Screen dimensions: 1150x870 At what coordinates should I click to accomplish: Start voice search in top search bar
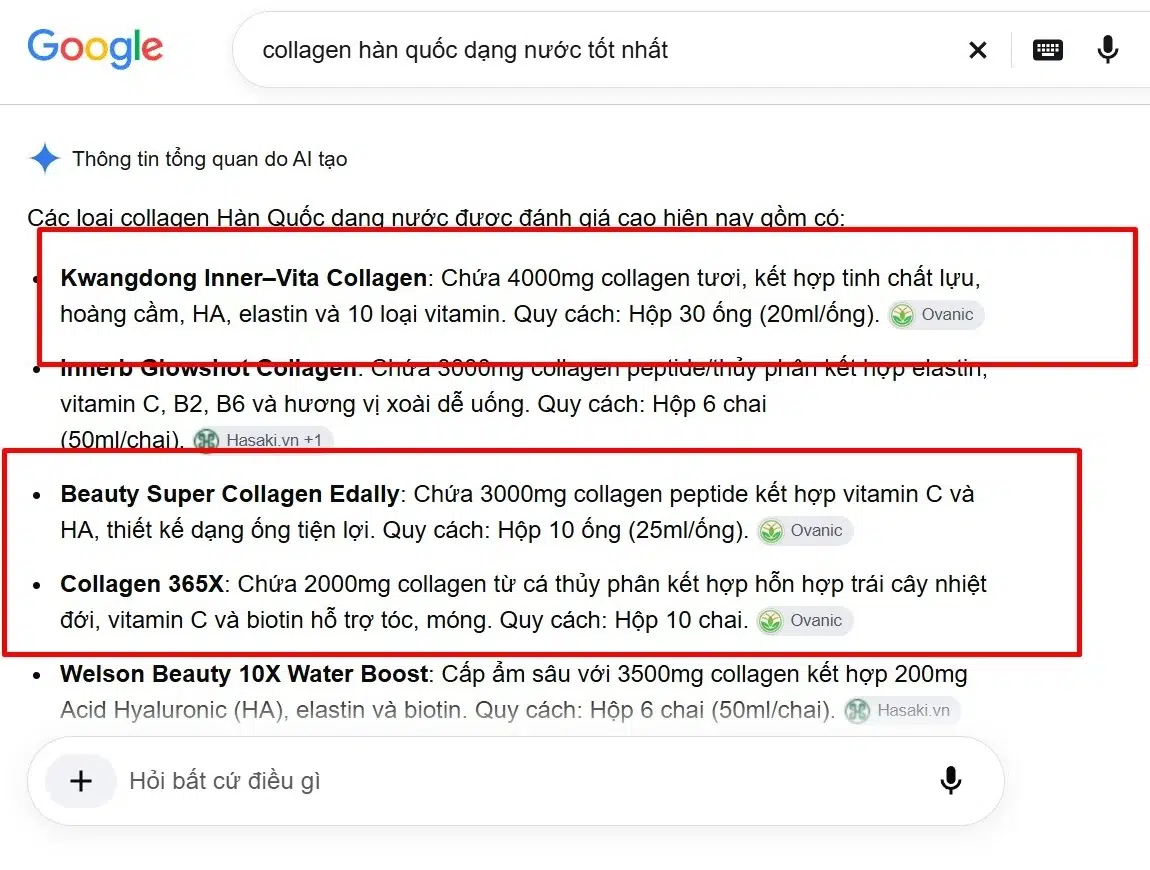pyautogui.click(x=1107, y=50)
